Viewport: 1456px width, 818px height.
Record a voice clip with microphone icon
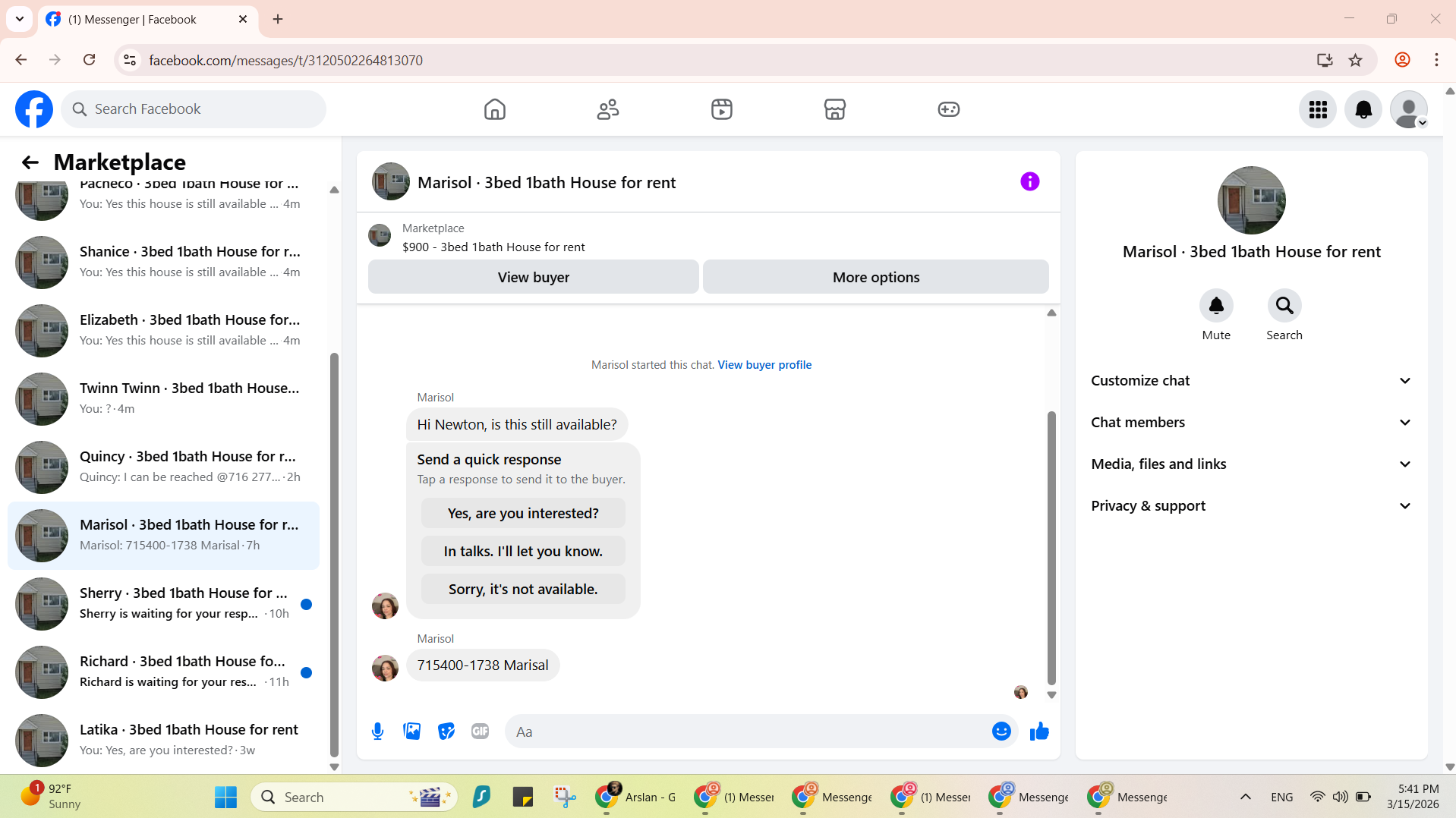(x=377, y=731)
